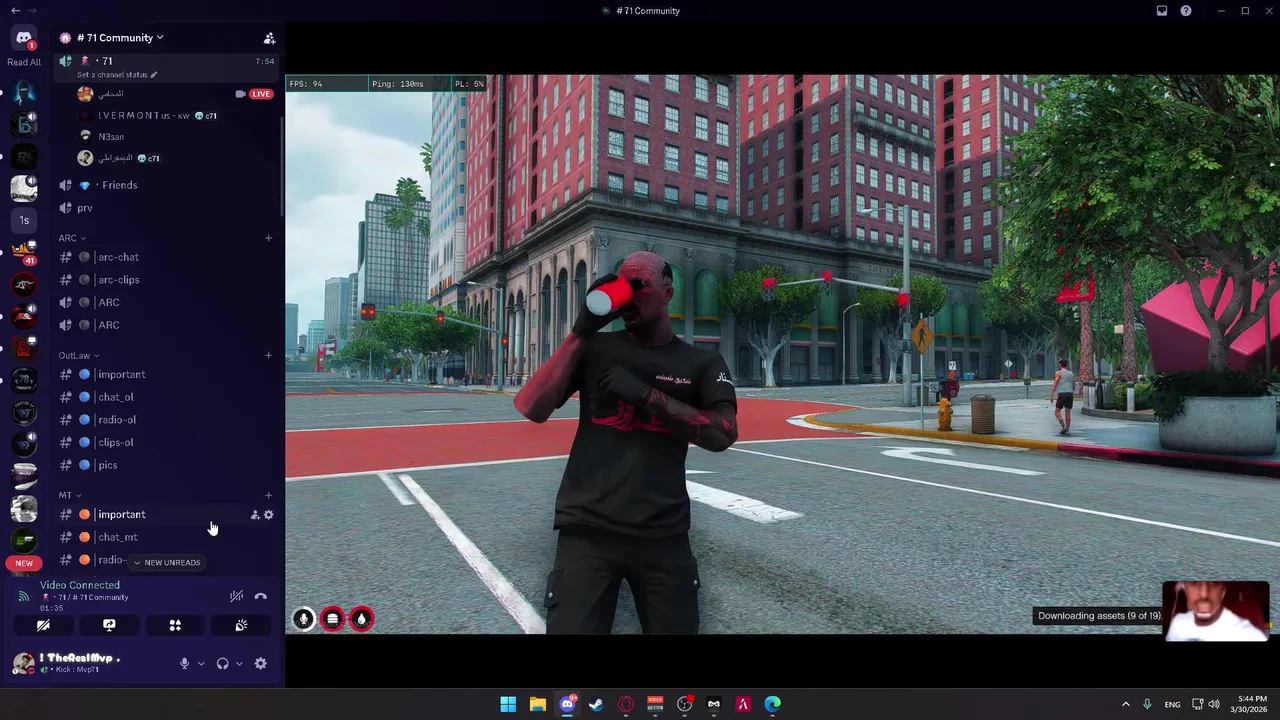Open the clips-ol channel

click(115, 442)
